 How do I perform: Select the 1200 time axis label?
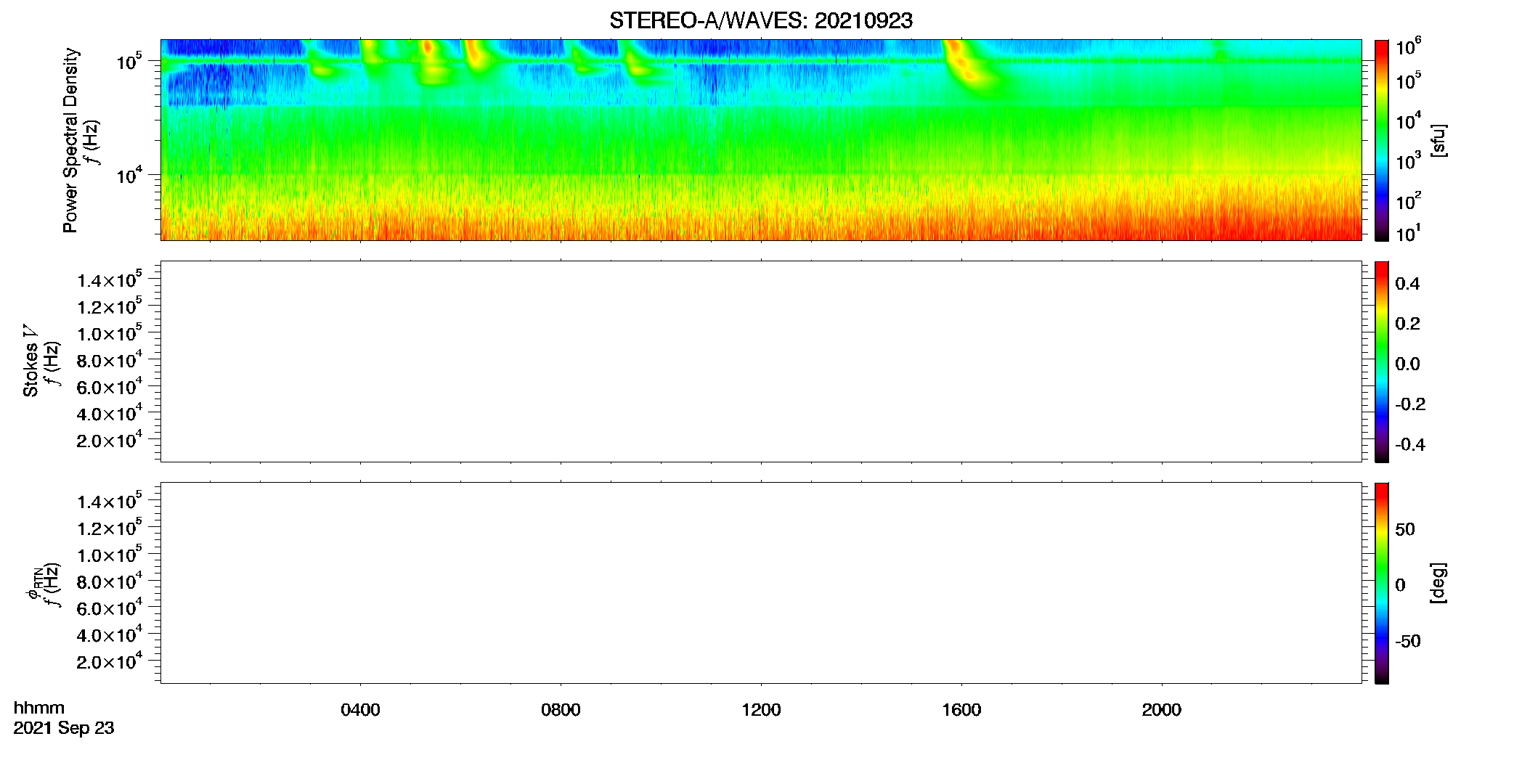pyautogui.click(x=761, y=710)
